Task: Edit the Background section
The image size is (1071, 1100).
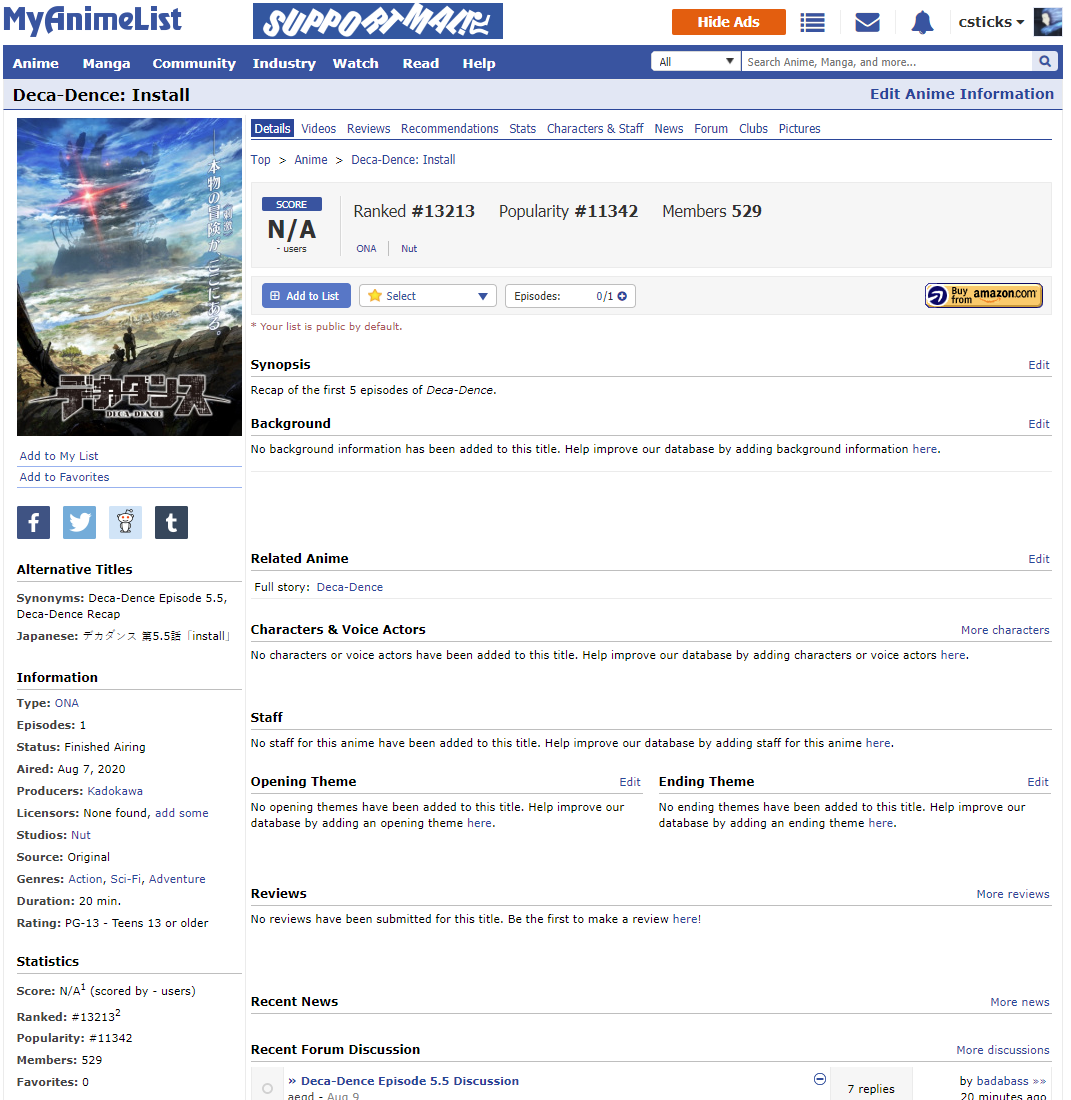Action: pos(1039,424)
